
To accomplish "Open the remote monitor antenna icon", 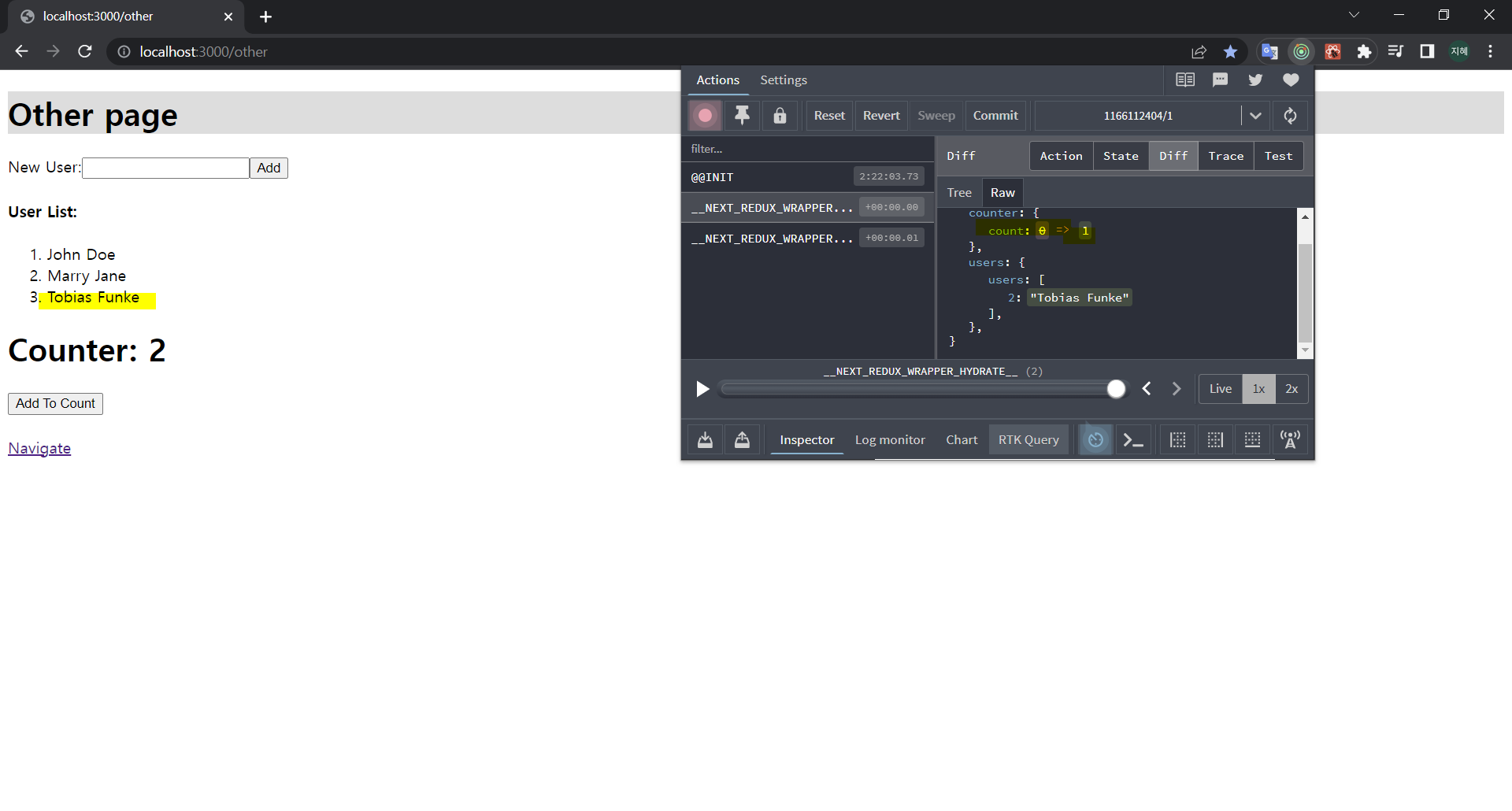I will (x=1290, y=440).
